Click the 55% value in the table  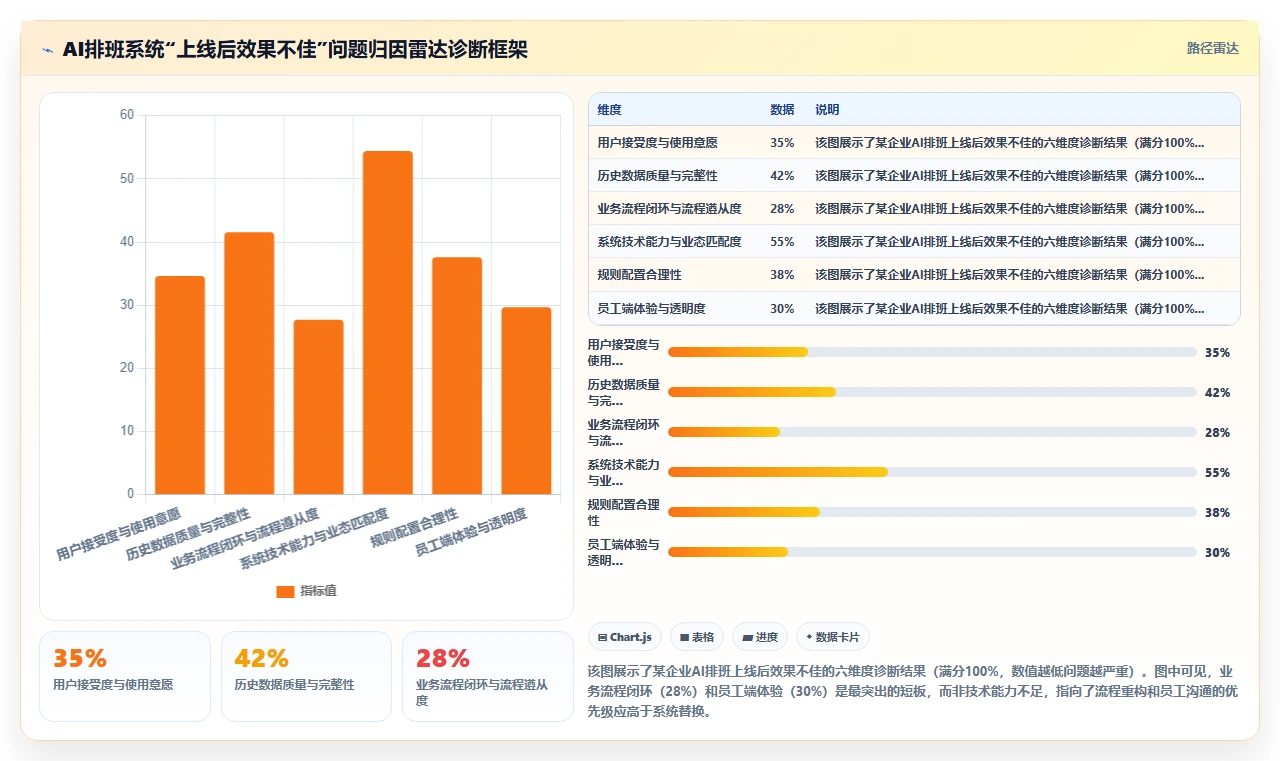click(782, 242)
